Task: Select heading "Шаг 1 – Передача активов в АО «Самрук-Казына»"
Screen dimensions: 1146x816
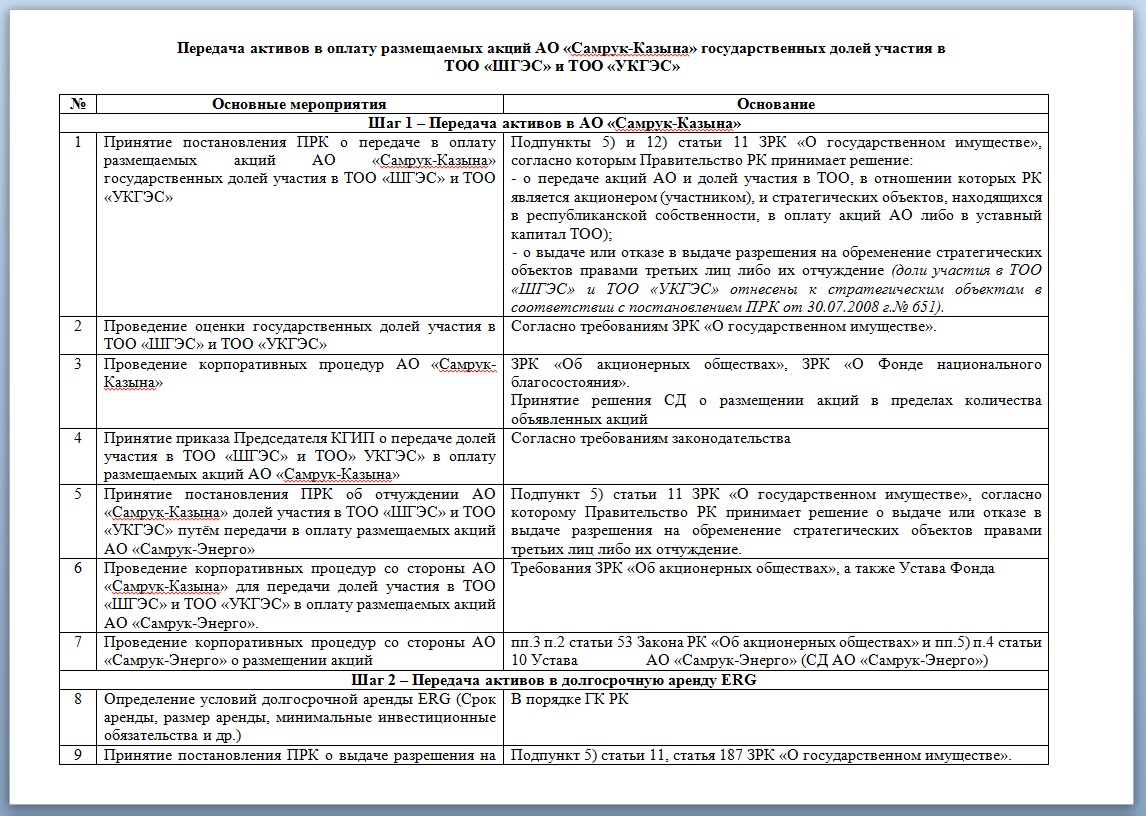Action: tap(554, 123)
